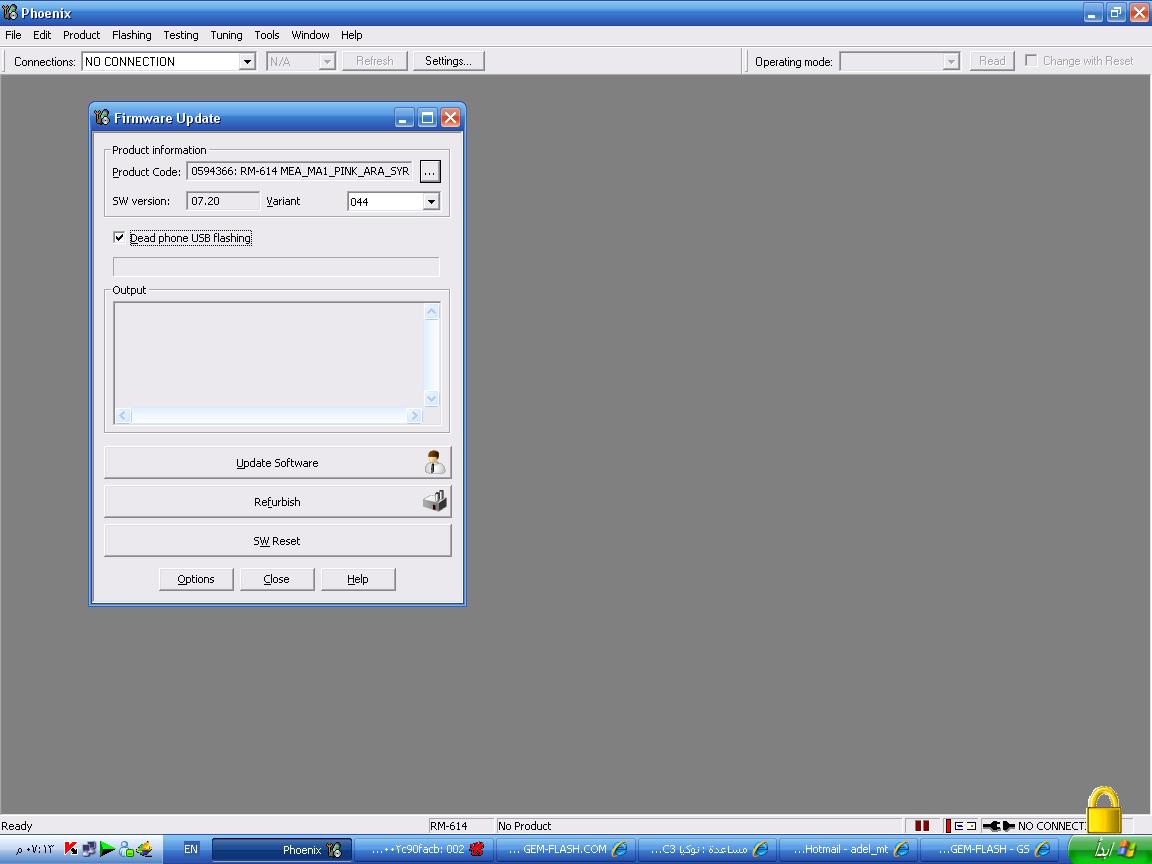Click No Product status bar text
The height and width of the screenshot is (864, 1152).
tap(525, 826)
